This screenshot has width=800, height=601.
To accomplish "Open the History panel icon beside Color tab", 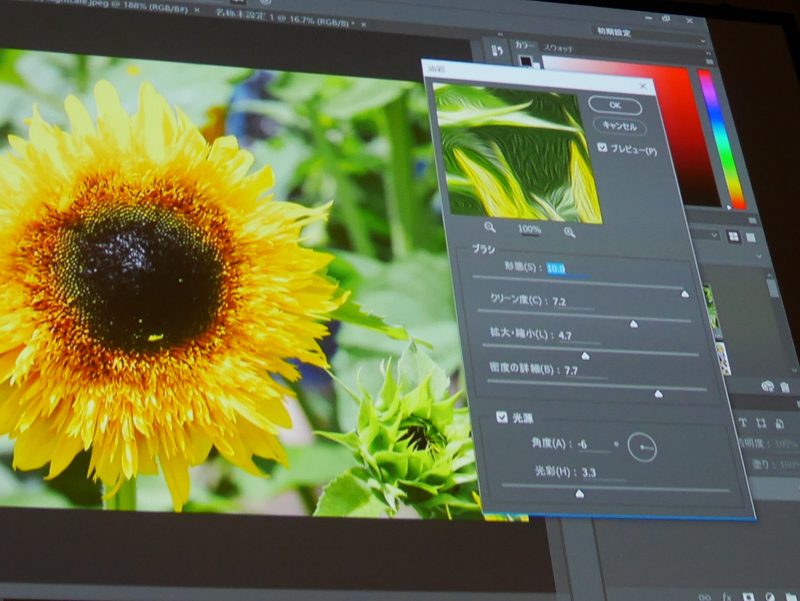I will [x=496, y=50].
